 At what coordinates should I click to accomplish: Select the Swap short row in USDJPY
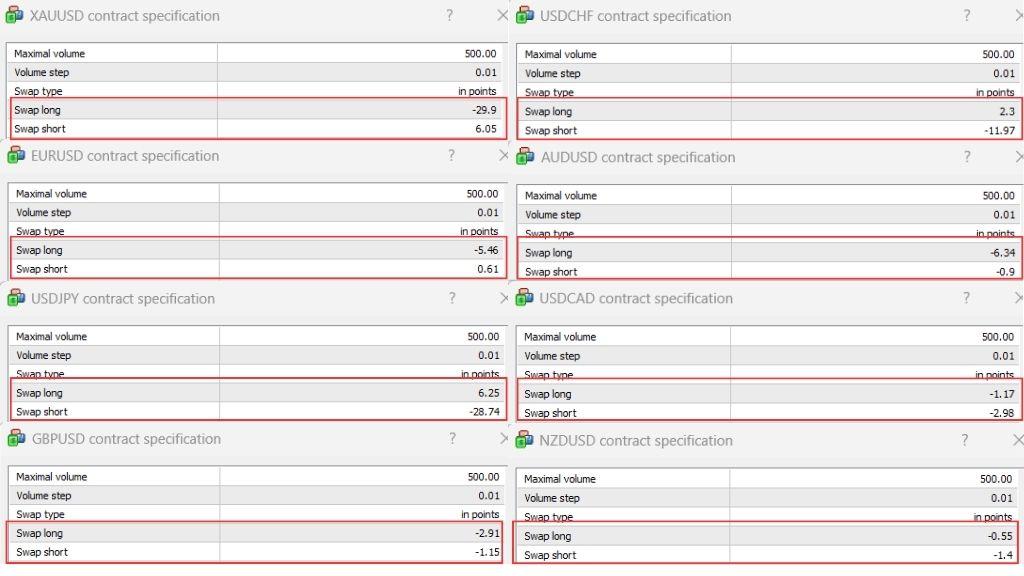coord(256,411)
